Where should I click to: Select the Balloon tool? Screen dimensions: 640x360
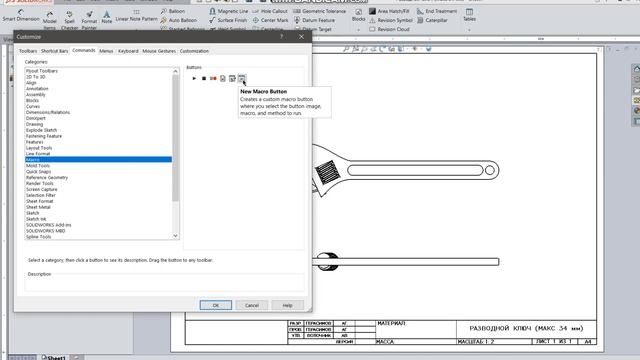173,11
